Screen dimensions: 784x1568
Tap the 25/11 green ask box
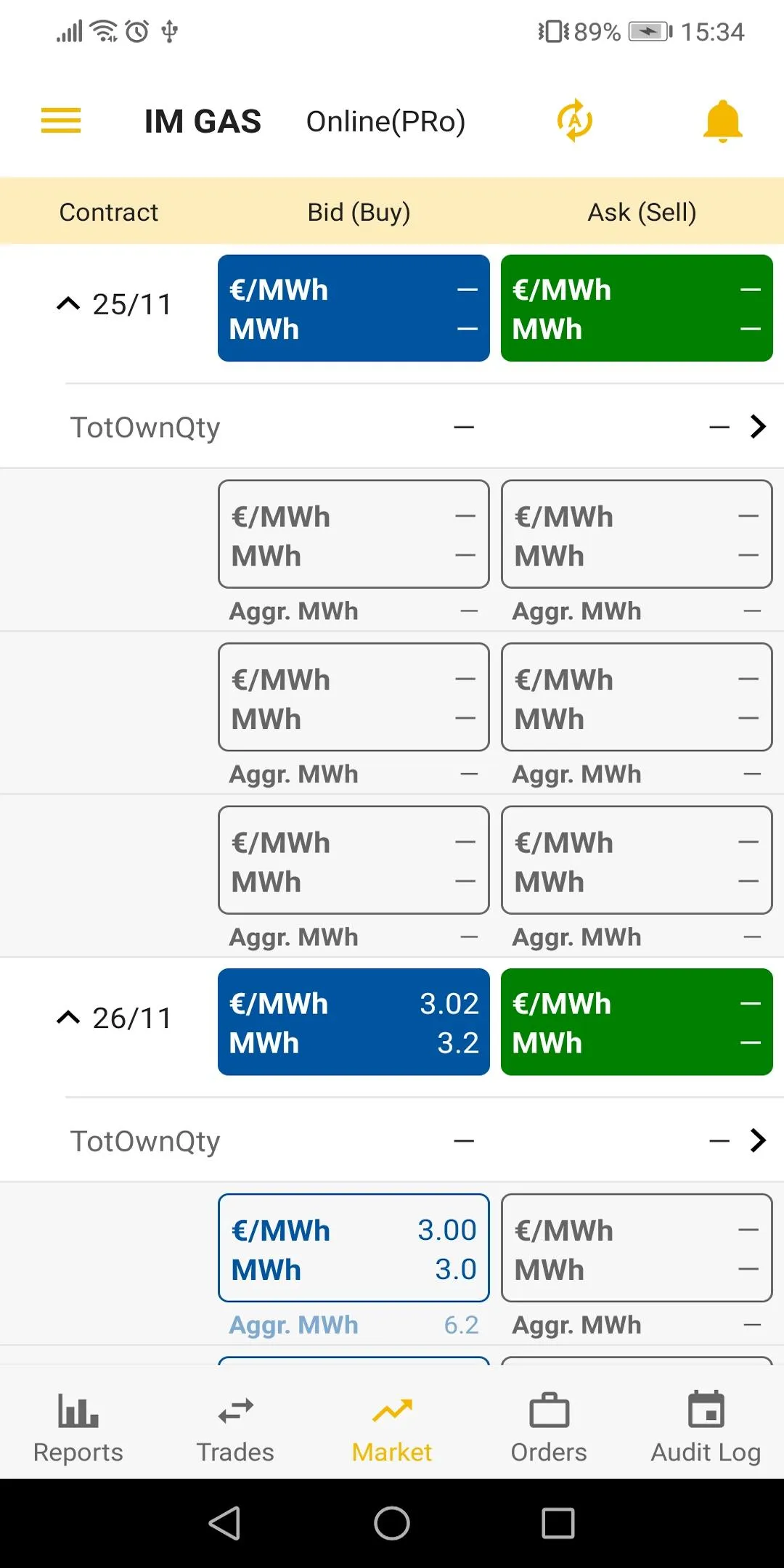pyautogui.click(x=637, y=308)
